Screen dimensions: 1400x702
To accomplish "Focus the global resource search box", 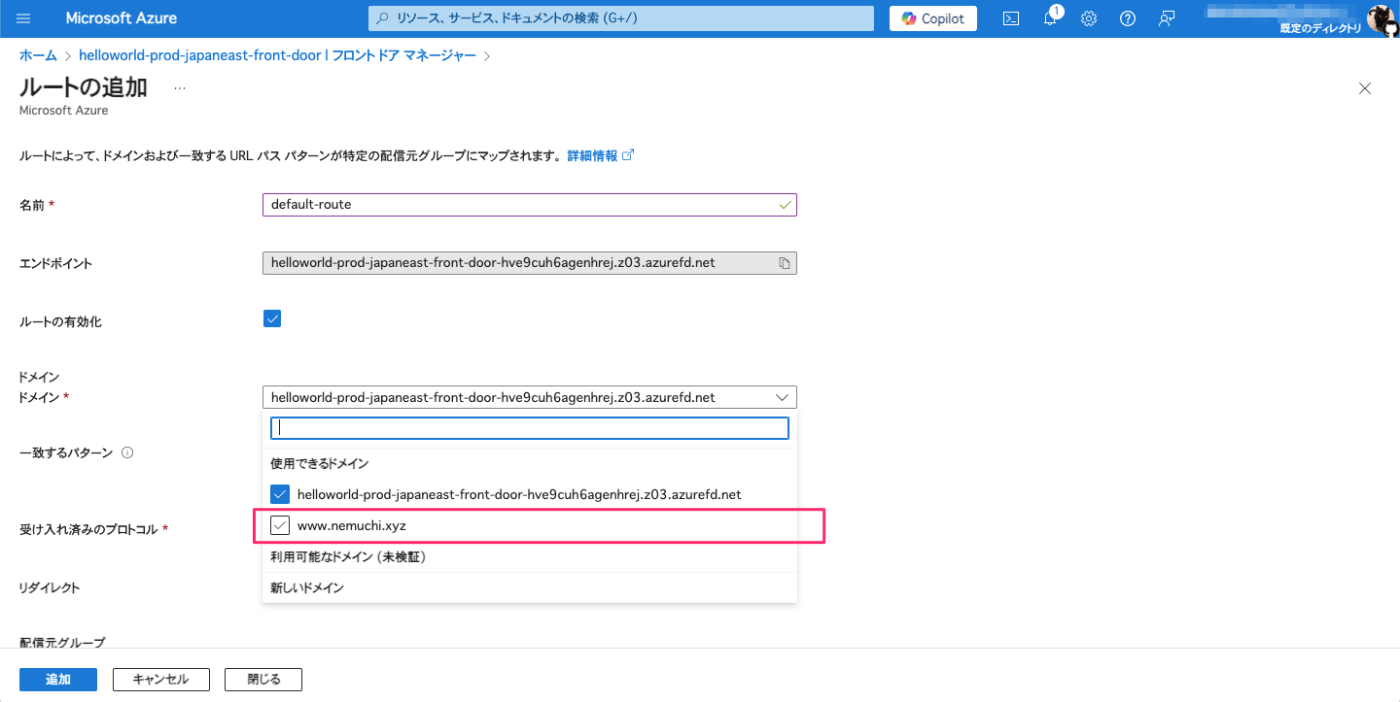I will coord(621,18).
